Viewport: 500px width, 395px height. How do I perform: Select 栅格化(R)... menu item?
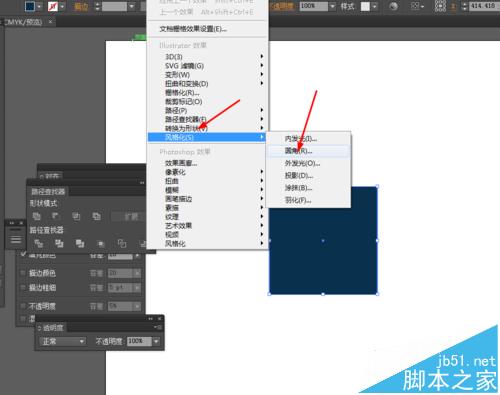point(207,93)
